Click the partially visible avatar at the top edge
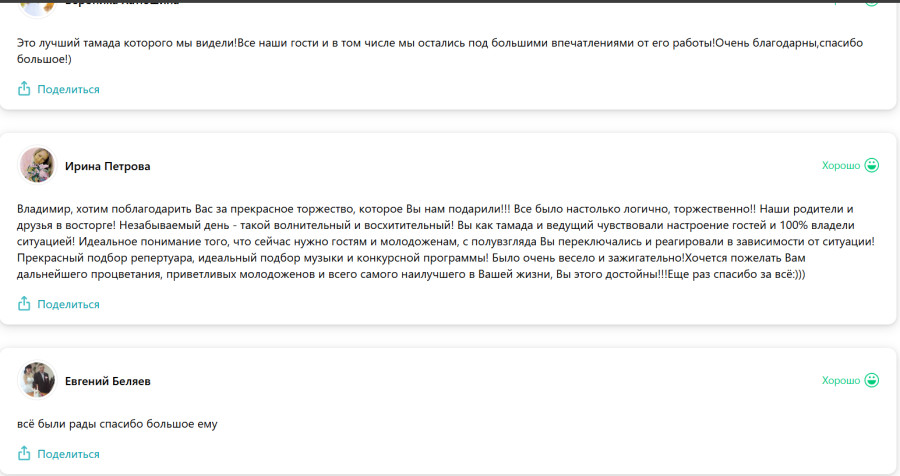Screen dimensions: 900x476 [37, 5]
